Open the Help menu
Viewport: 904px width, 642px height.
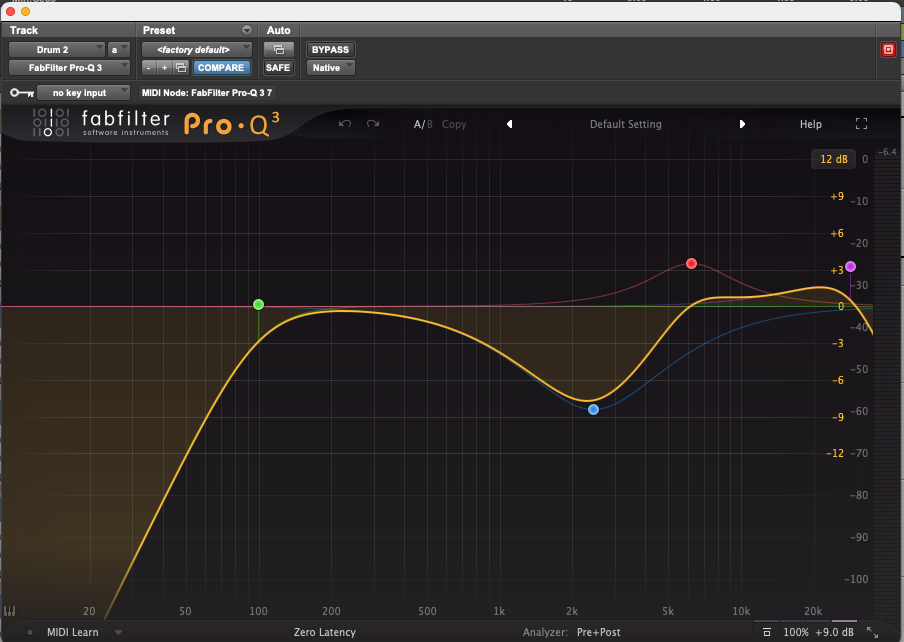(x=811, y=124)
